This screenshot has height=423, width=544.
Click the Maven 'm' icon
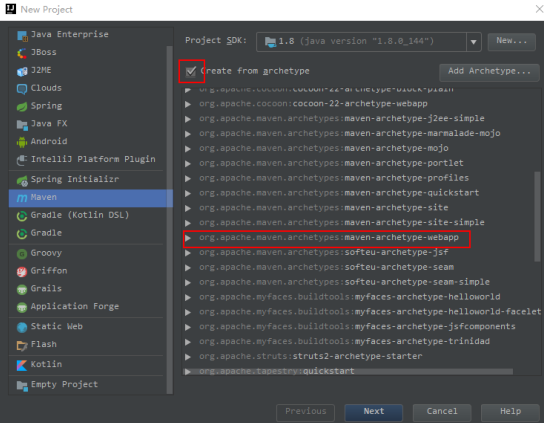[x=22, y=198]
